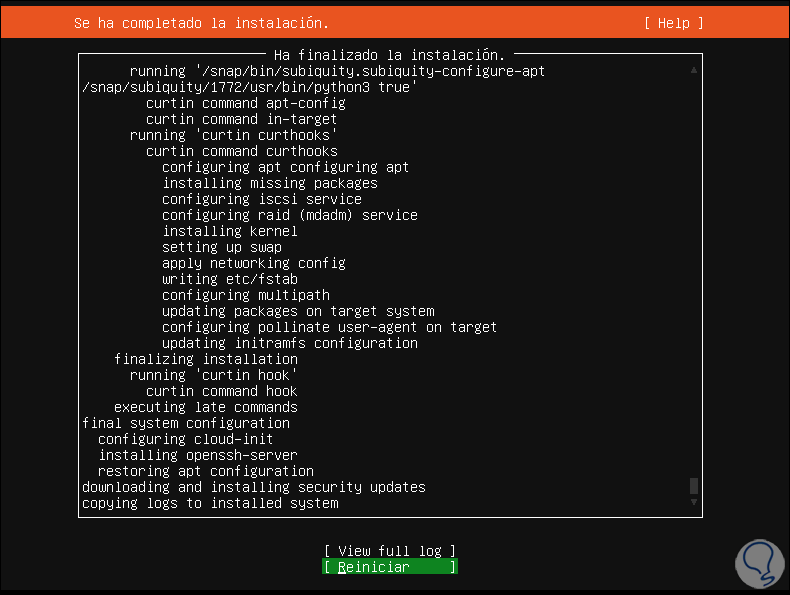
Task: Click the 'Ha finalizado la instalación' panel title
Action: pyautogui.click(x=389, y=55)
